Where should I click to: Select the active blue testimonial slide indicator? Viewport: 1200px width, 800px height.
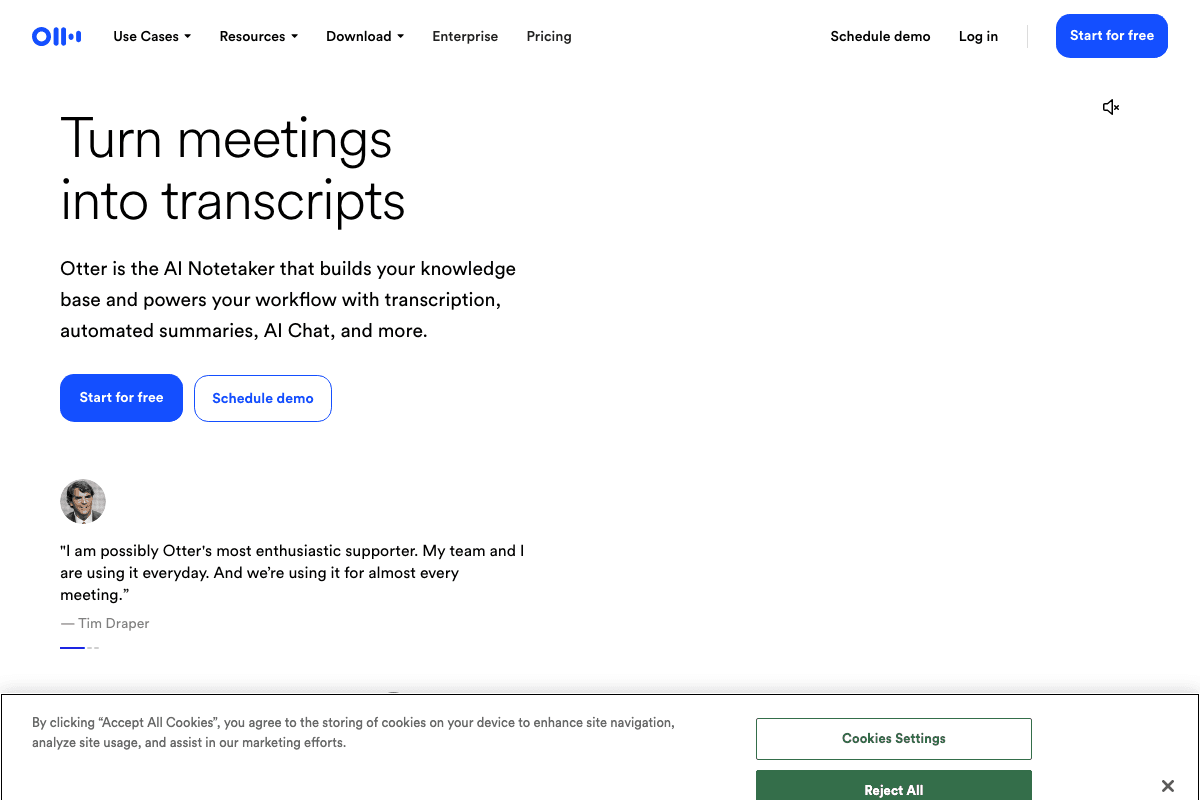point(72,648)
